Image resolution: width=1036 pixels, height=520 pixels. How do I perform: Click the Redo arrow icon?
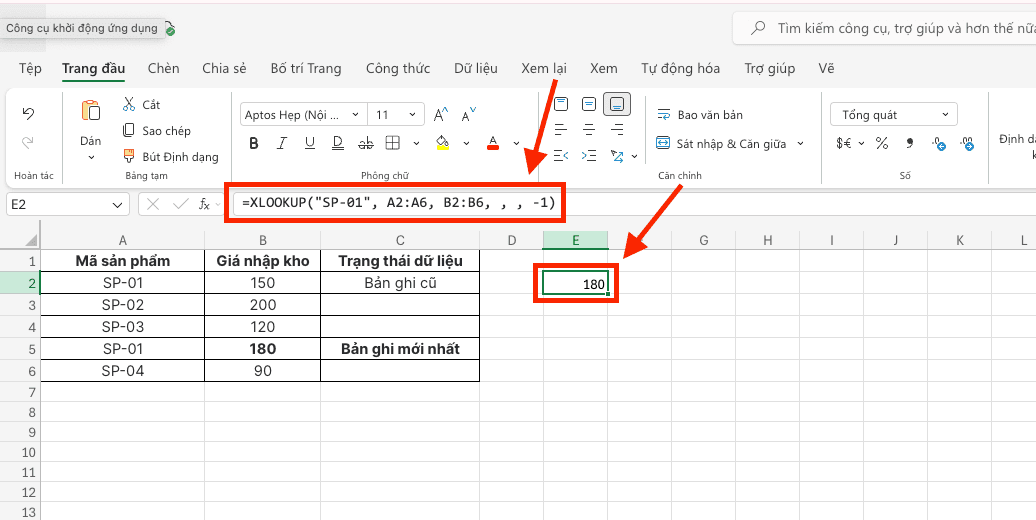[28, 141]
